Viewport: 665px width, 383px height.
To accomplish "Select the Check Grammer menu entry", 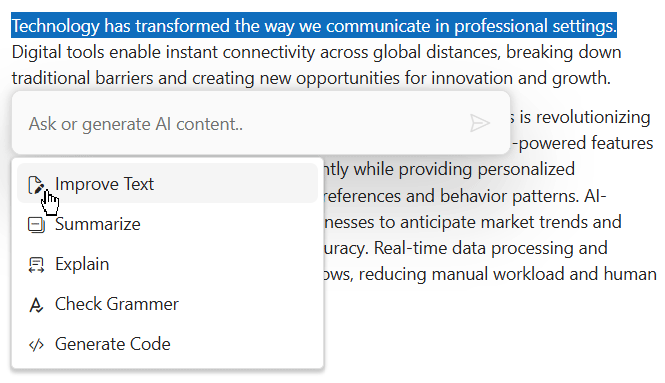I will (x=167, y=304).
